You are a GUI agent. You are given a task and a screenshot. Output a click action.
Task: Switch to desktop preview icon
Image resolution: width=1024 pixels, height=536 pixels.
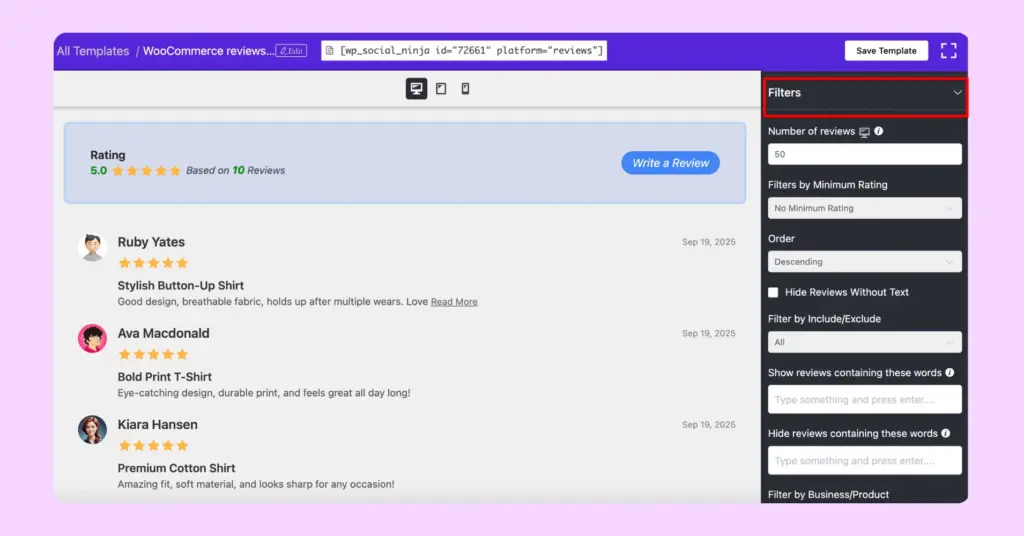click(x=416, y=89)
